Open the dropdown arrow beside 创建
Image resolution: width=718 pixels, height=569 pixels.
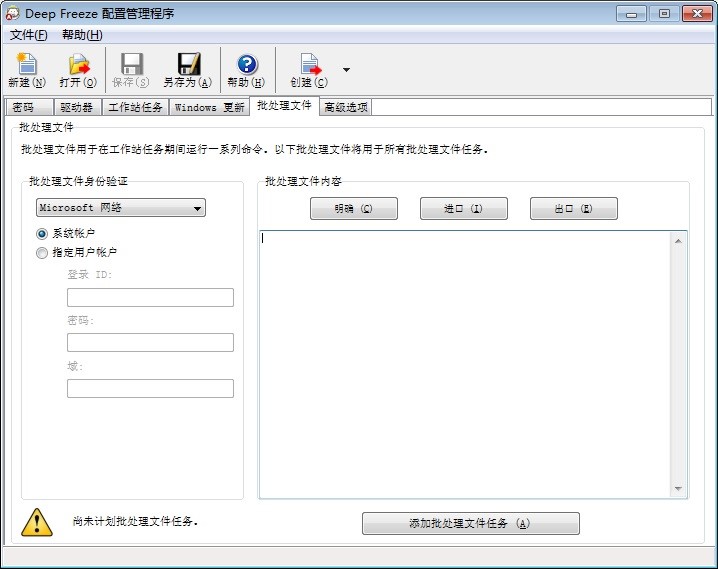[346, 70]
